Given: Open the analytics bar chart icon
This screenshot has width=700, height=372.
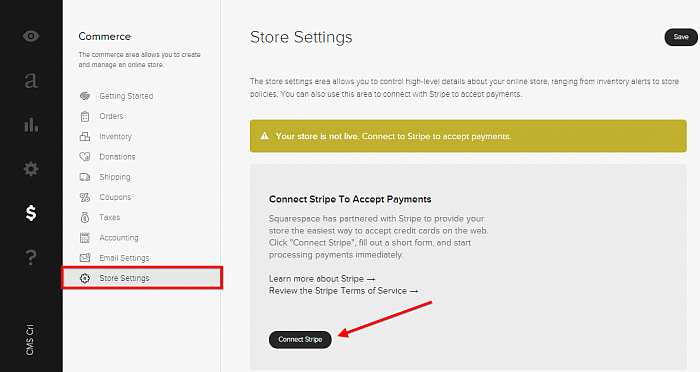Looking at the screenshot, I should click(31, 124).
